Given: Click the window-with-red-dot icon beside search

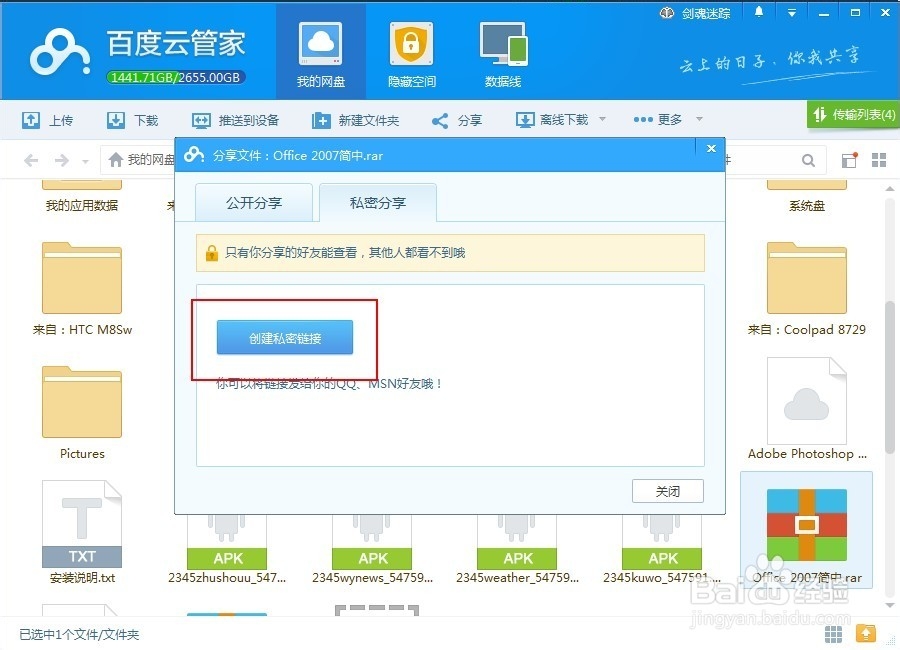Looking at the screenshot, I should click(849, 160).
